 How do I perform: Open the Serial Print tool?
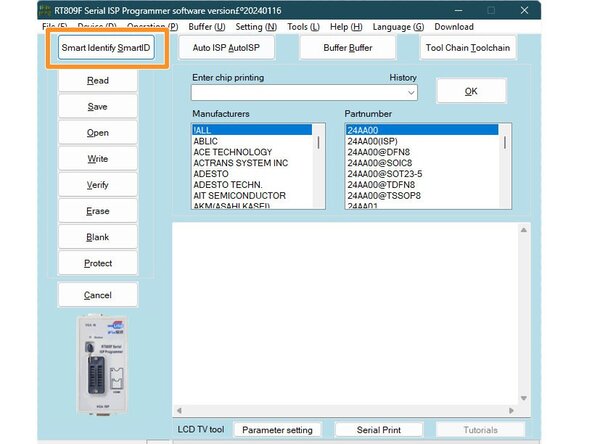(x=379, y=430)
